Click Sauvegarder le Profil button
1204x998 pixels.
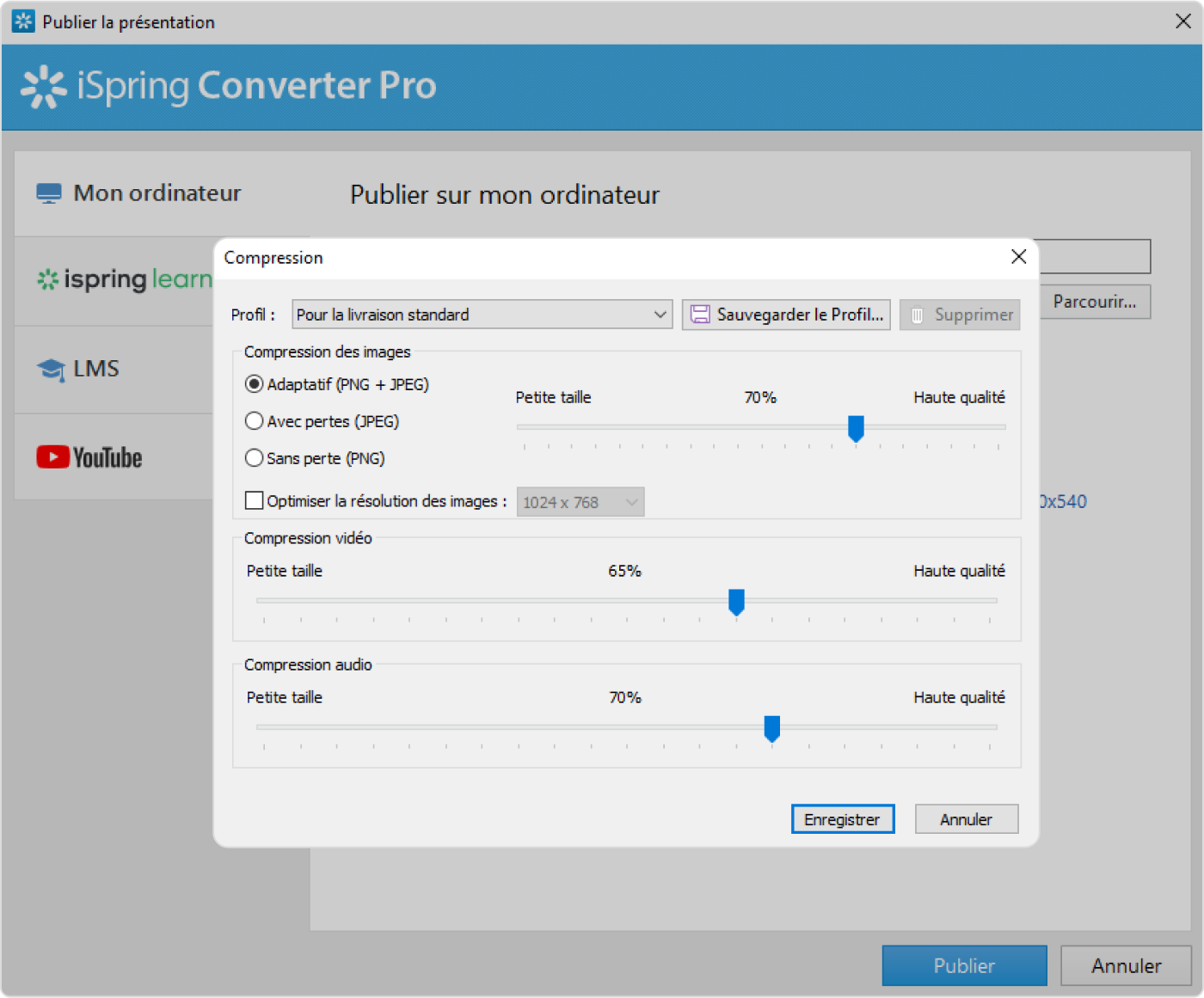pyautogui.click(x=786, y=315)
